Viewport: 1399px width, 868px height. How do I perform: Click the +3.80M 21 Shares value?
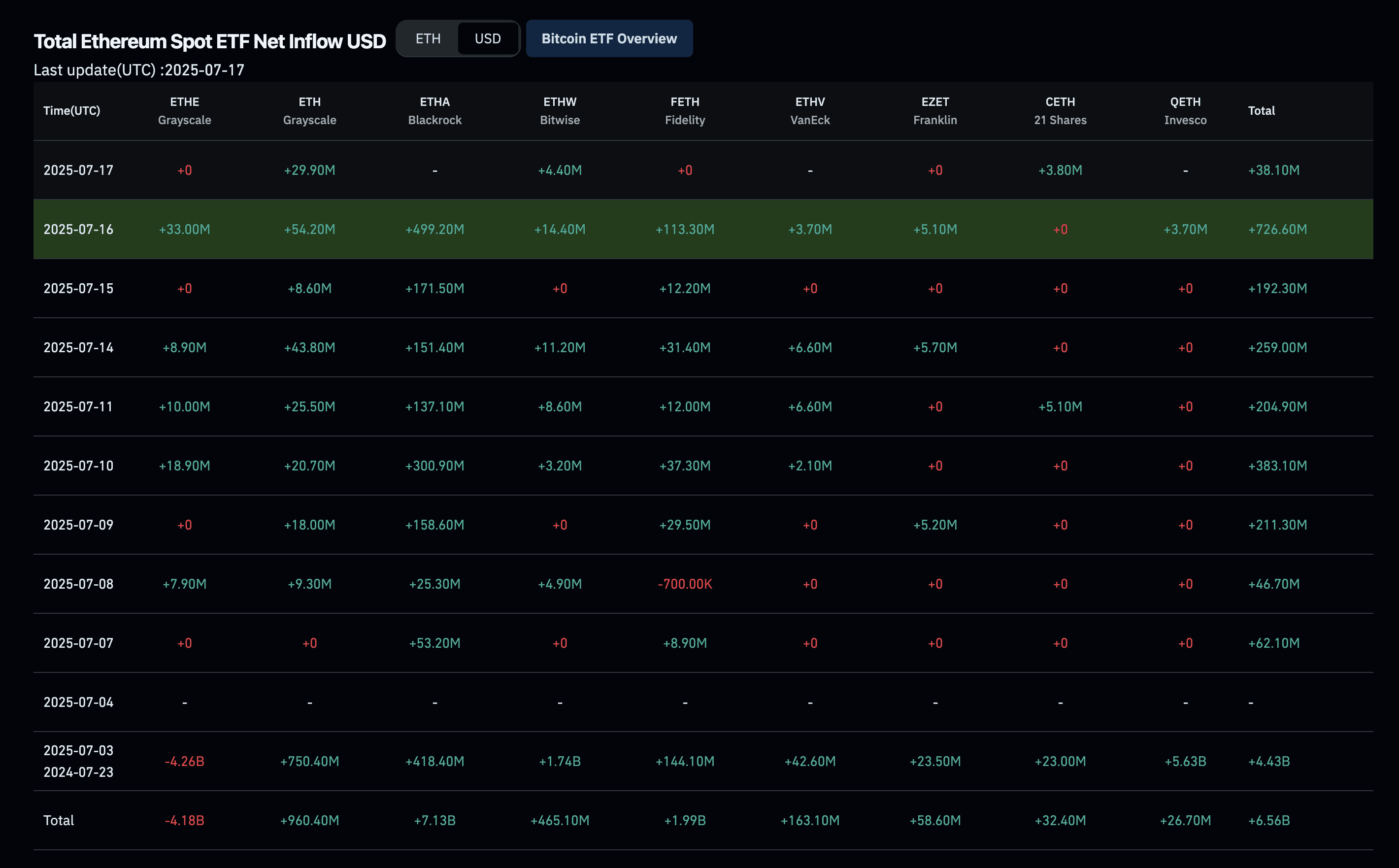click(x=1060, y=170)
